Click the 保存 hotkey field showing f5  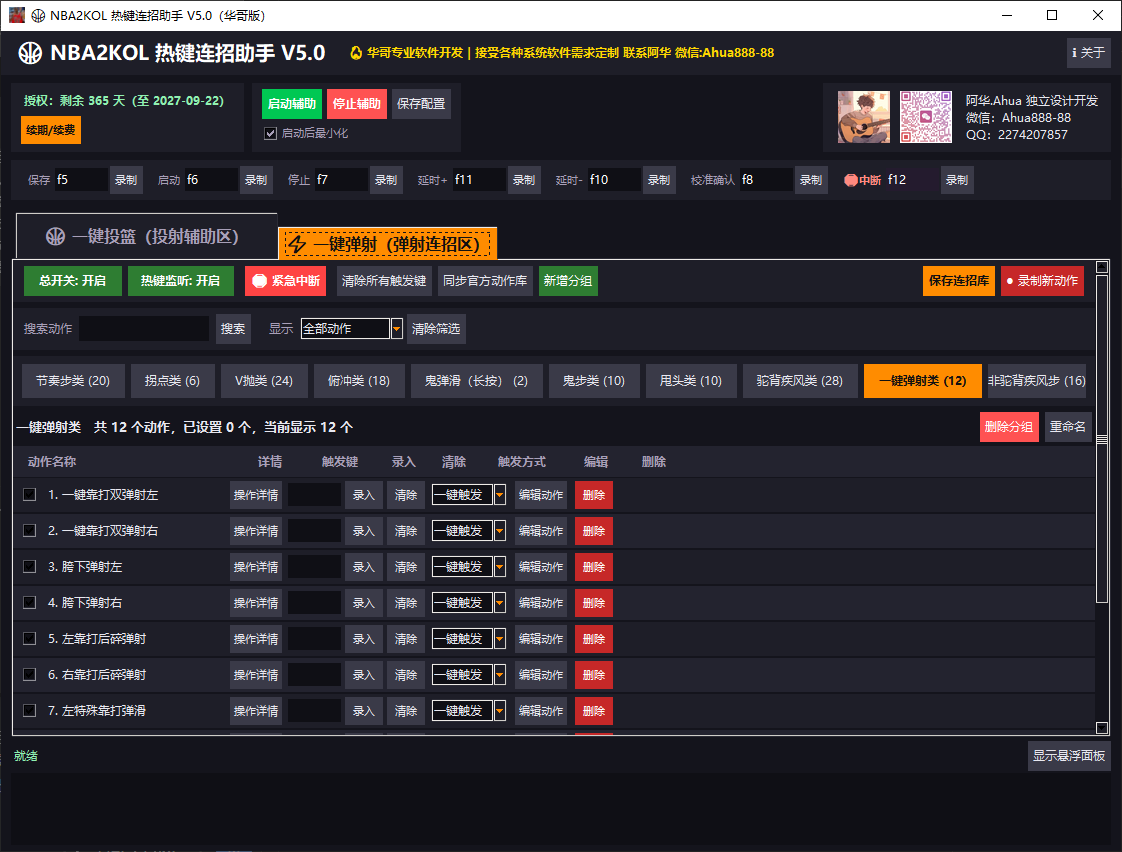[81, 180]
